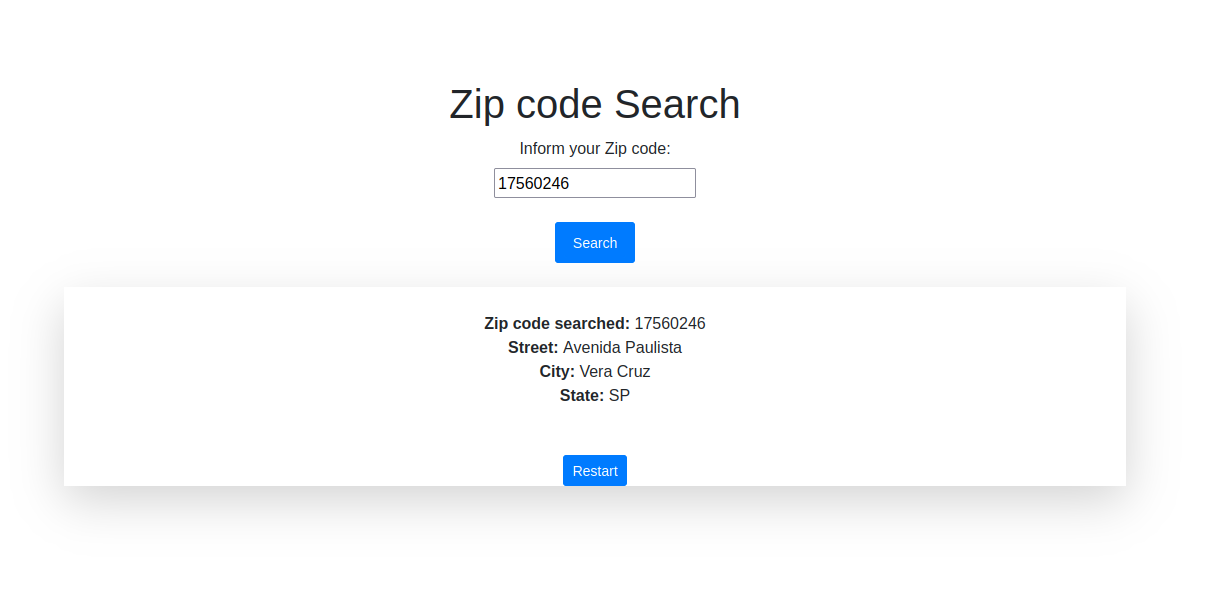Click the blue Search button below the input
Image resolution: width=1221 pixels, height=591 pixels.
594,242
